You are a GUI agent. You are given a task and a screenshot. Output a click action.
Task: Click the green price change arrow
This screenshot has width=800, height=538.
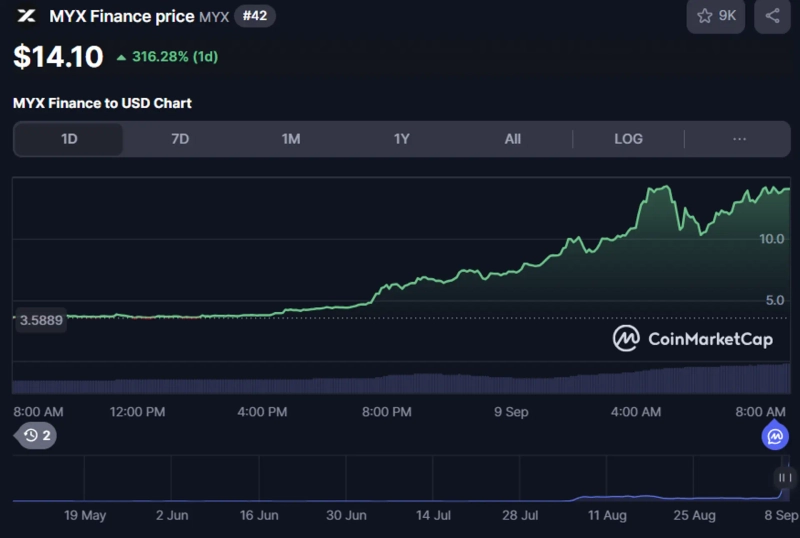click(x=121, y=58)
